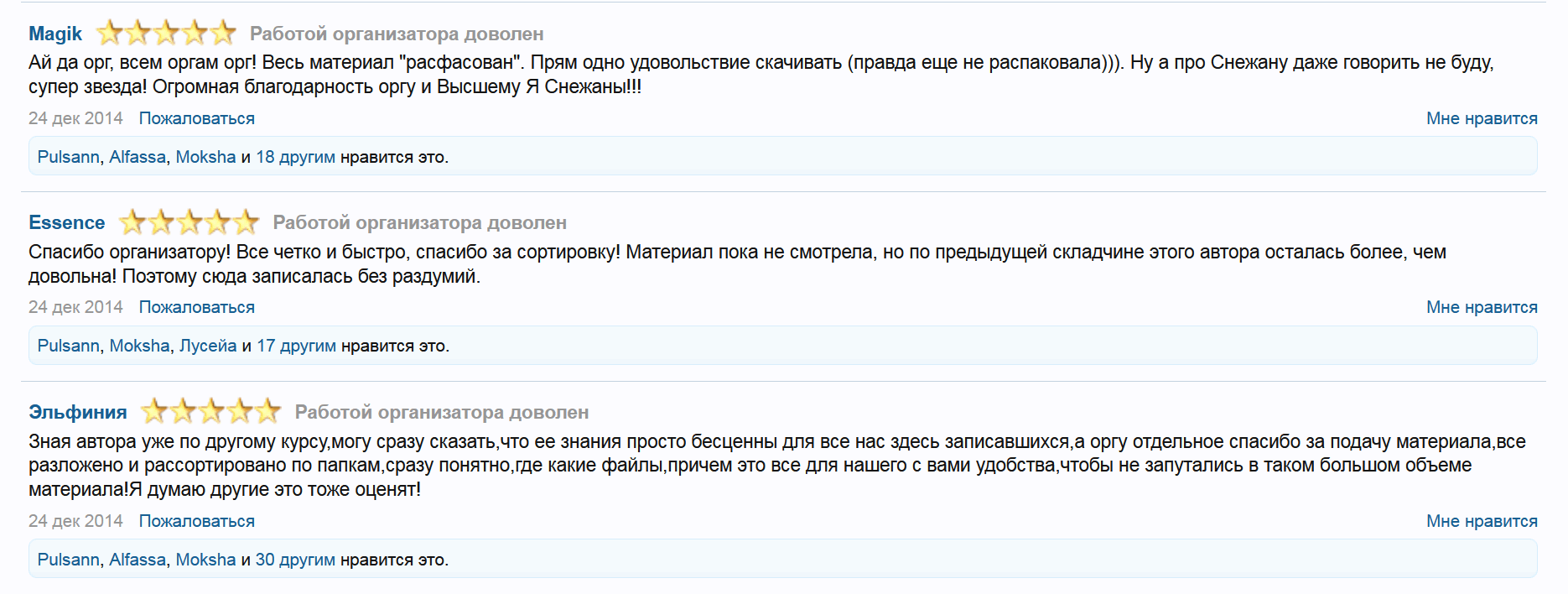Show the 18 other users who liked Magik's review
Image resolution: width=1568 pixels, height=594 pixels.
tap(295, 157)
